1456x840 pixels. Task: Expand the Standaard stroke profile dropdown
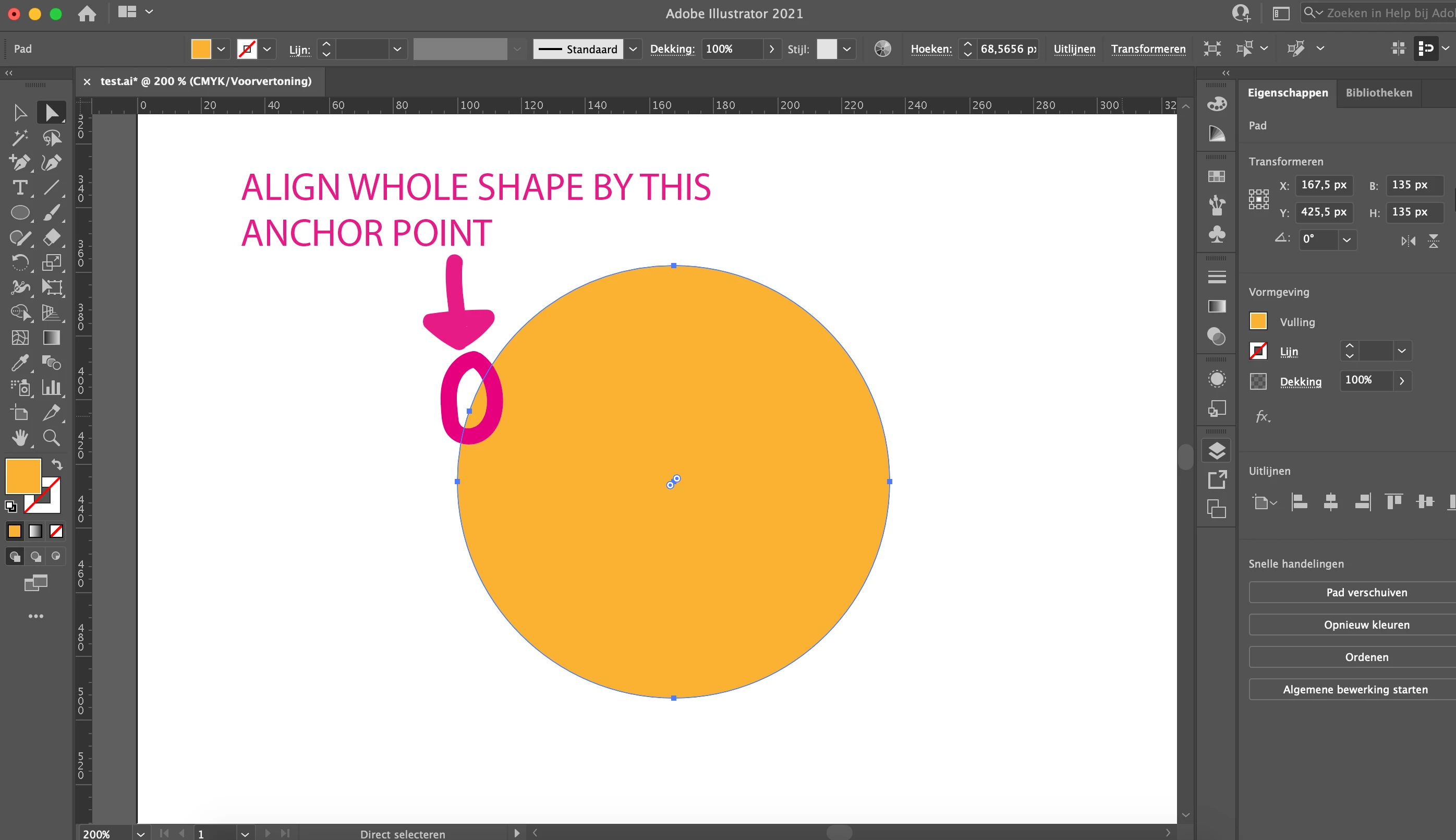[x=633, y=49]
